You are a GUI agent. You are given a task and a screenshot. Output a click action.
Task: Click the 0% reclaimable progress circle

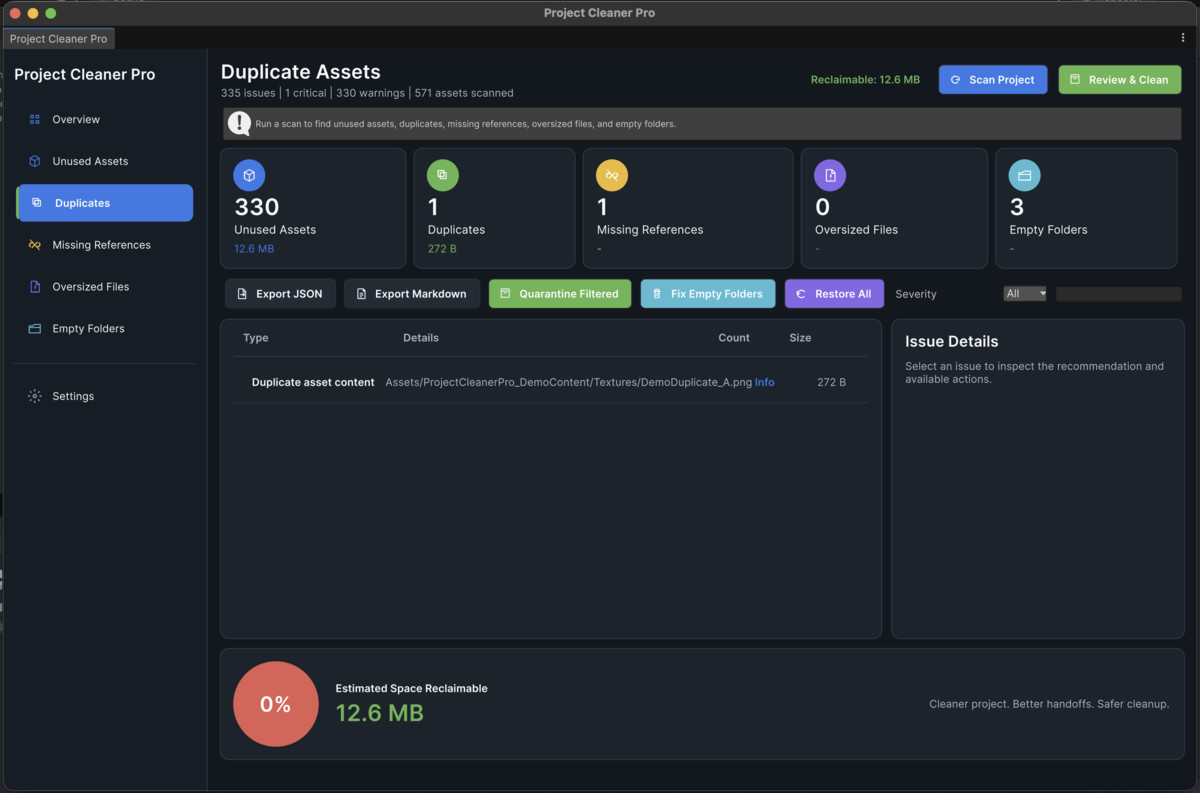[276, 704]
